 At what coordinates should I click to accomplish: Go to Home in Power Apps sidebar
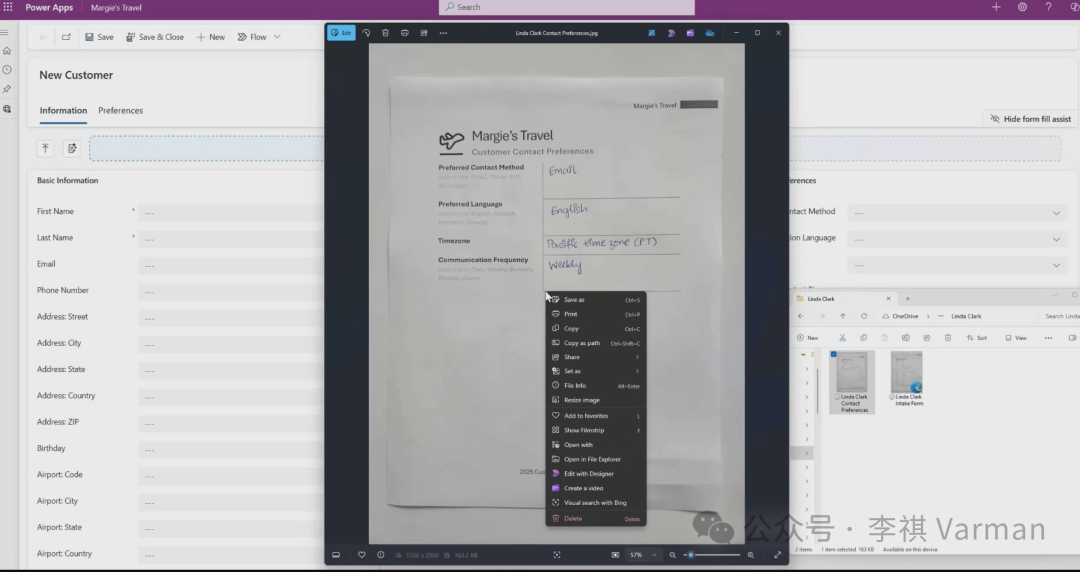click(x=7, y=51)
